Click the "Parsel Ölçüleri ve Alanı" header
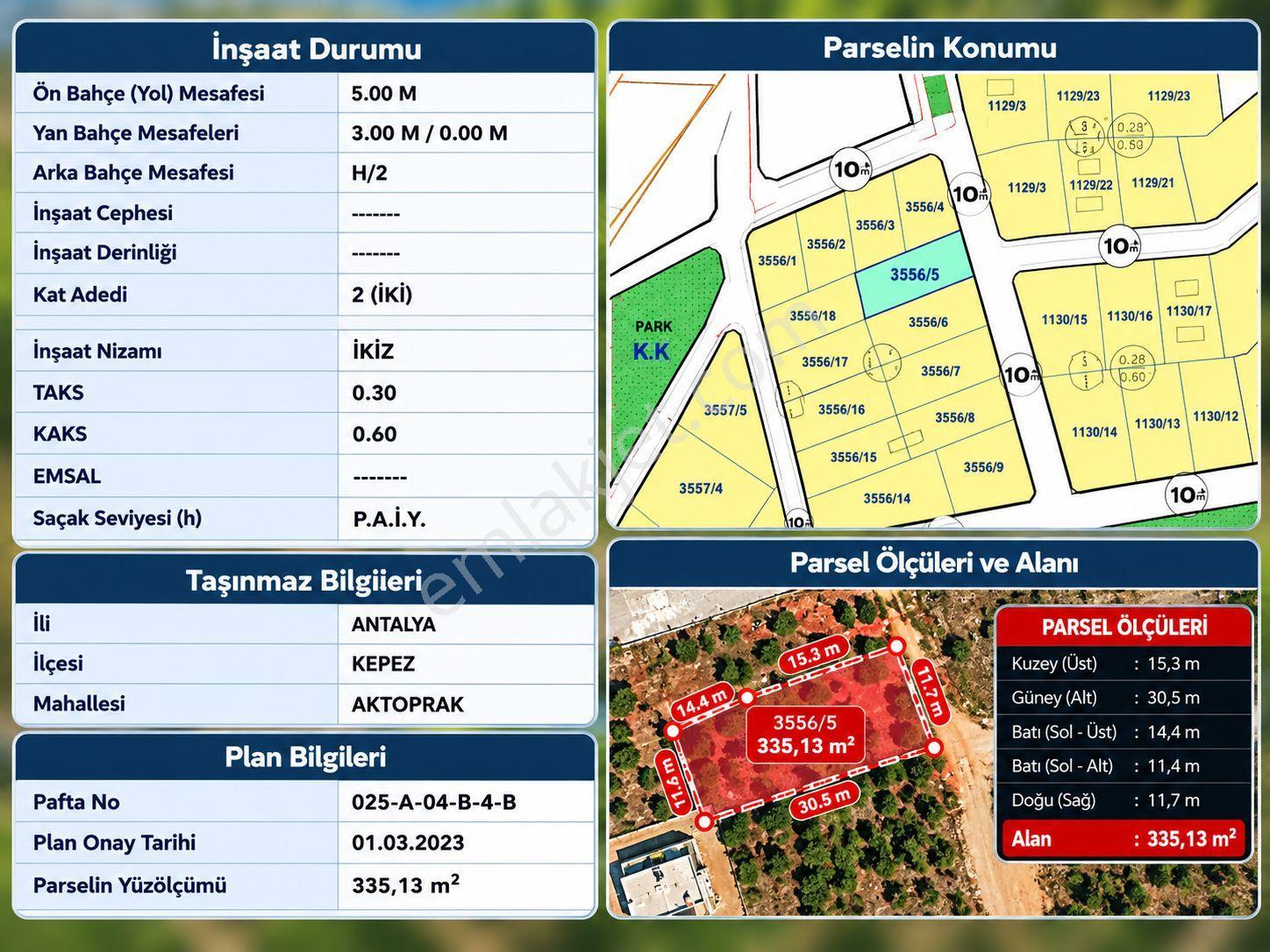Screen dimensions: 1270x952 [x=933, y=563]
